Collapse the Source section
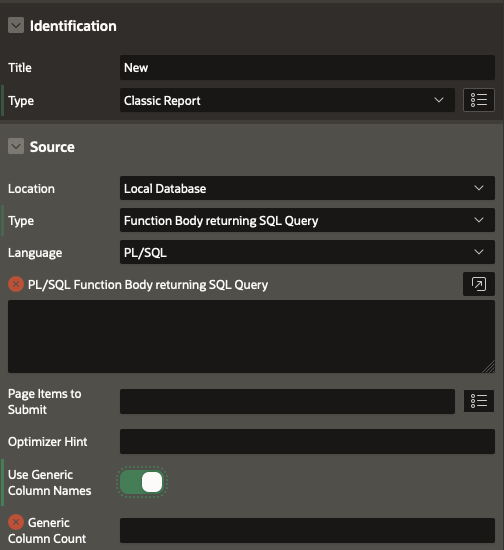504x550 pixels. point(16,146)
